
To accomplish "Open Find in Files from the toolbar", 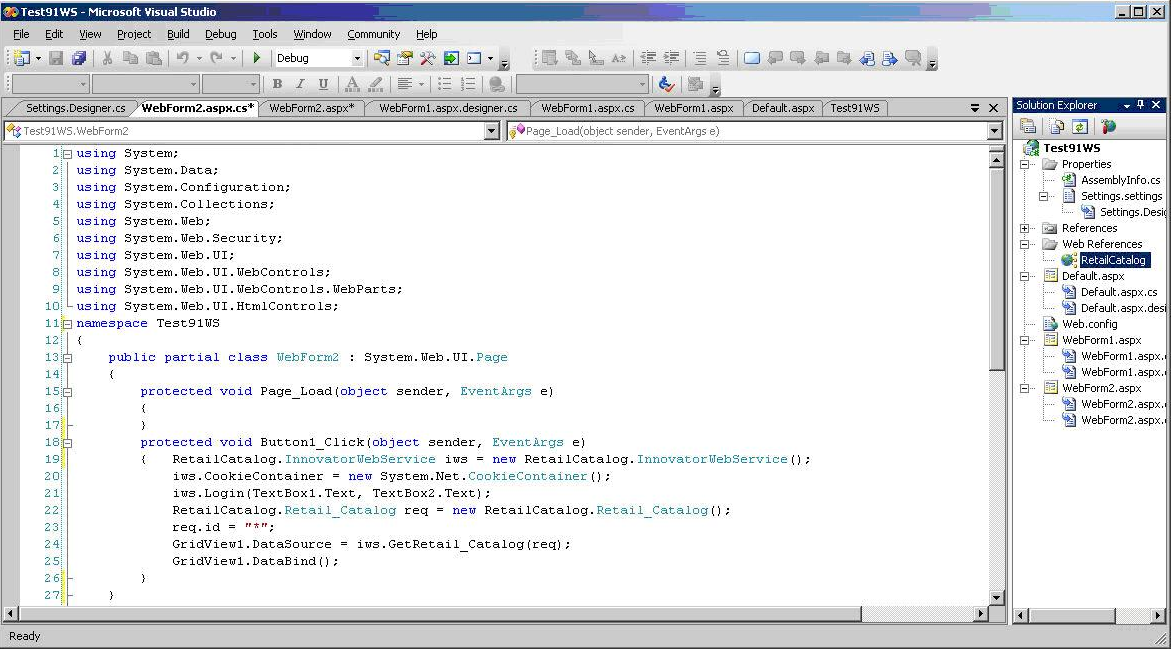I will pos(382,58).
